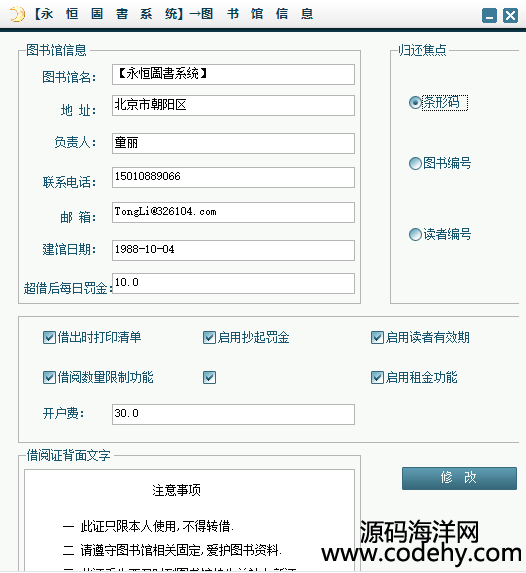Toggle the unlabeled checkbox beside 借阅数量限制功能
The width and height of the screenshot is (526, 573).
(209, 377)
